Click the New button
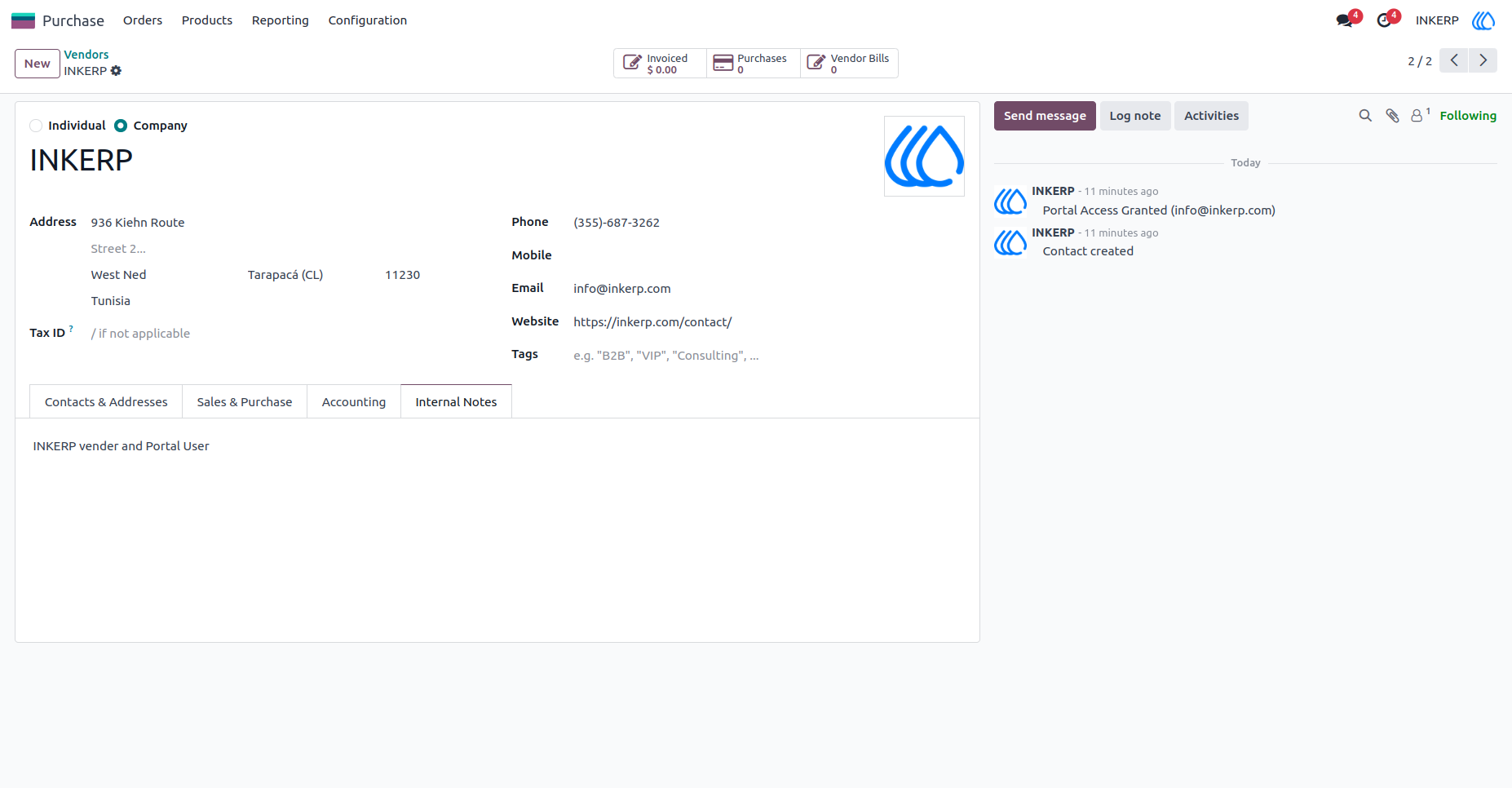Screen dimensions: 1512x788 point(38,64)
